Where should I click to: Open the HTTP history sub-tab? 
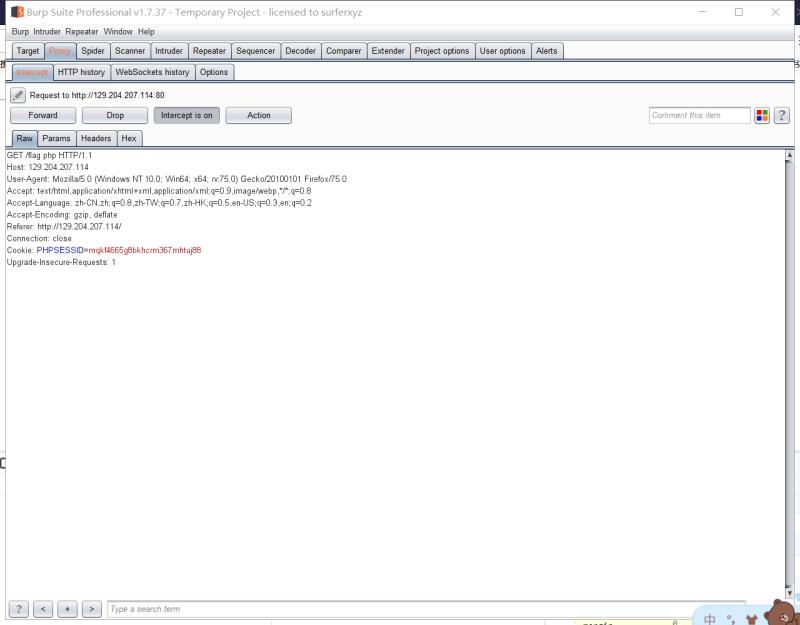click(x=82, y=72)
